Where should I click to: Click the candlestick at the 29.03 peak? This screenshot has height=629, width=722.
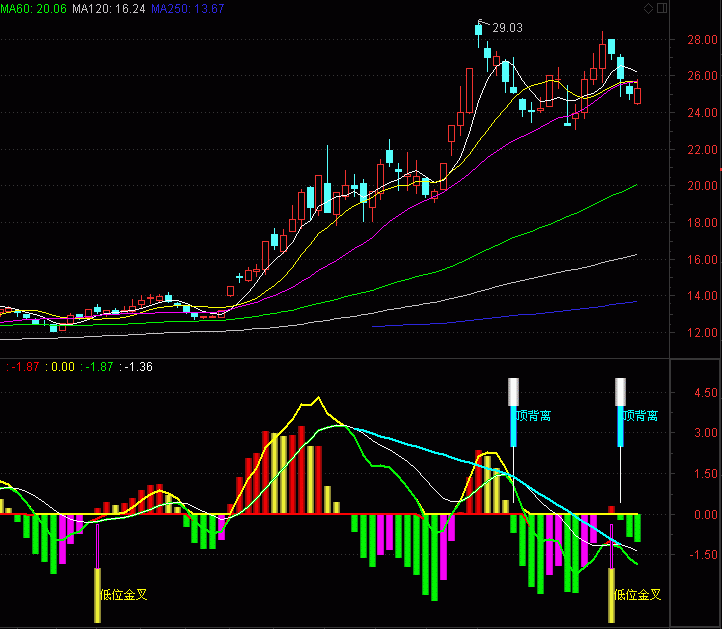pos(478,30)
